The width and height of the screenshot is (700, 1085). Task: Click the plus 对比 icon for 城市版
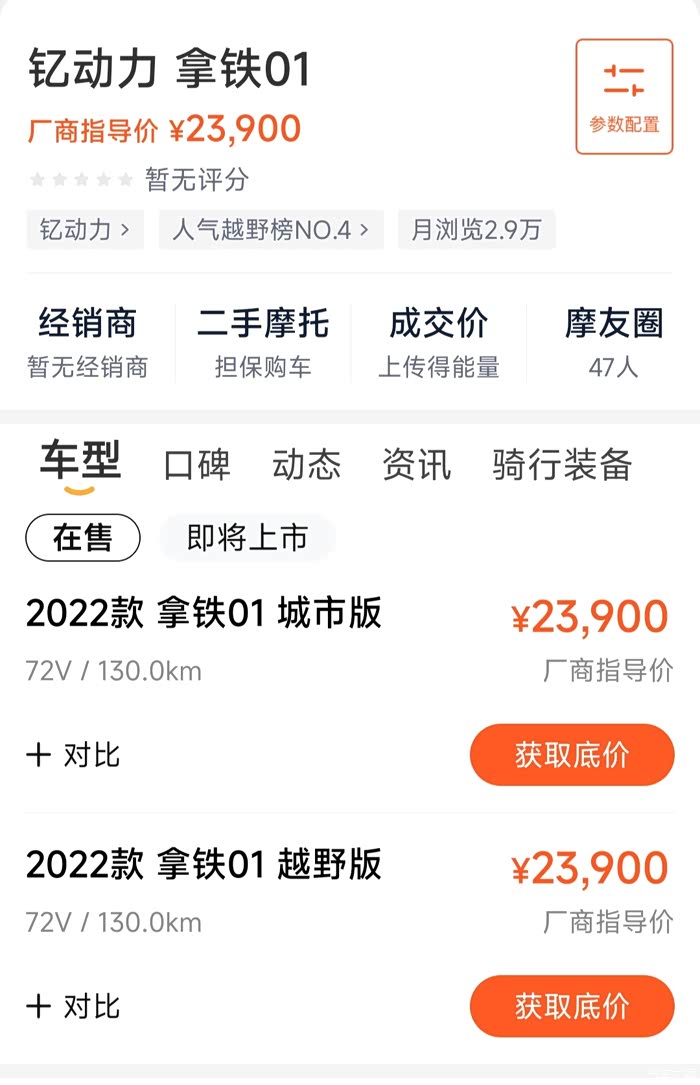point(39,755)
